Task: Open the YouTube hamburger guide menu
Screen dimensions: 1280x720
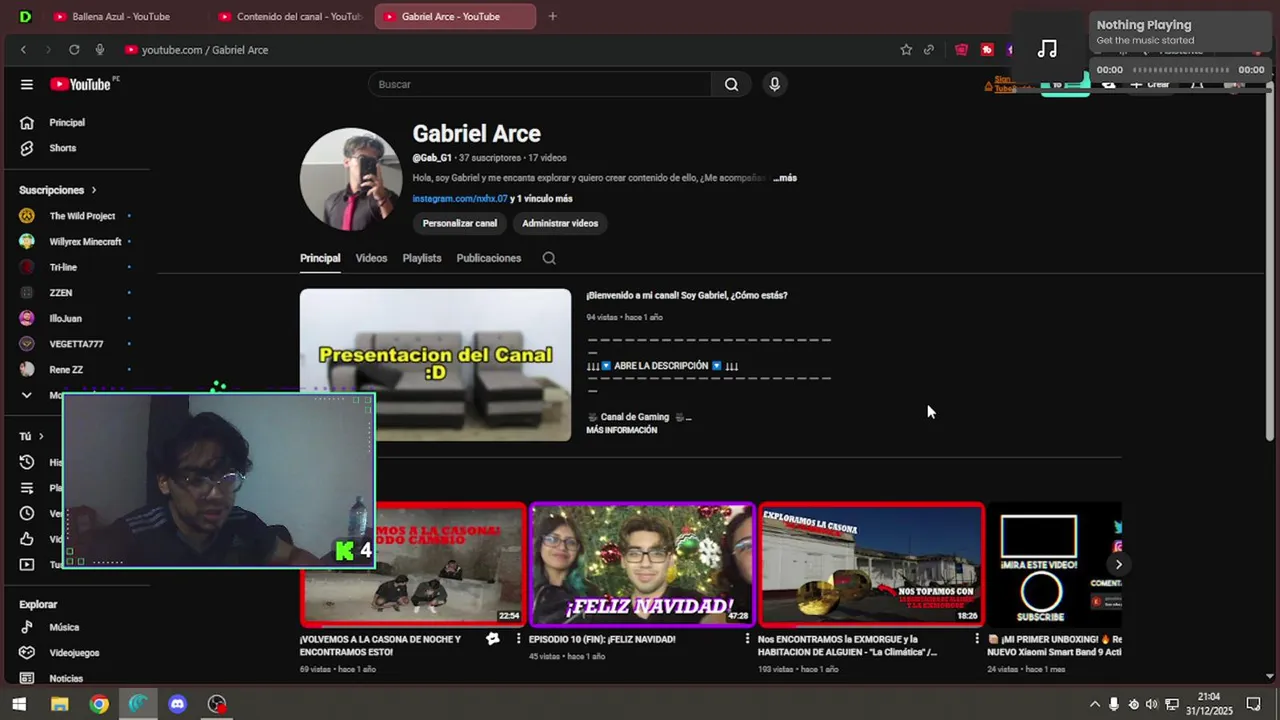Action: pos(27,84)
